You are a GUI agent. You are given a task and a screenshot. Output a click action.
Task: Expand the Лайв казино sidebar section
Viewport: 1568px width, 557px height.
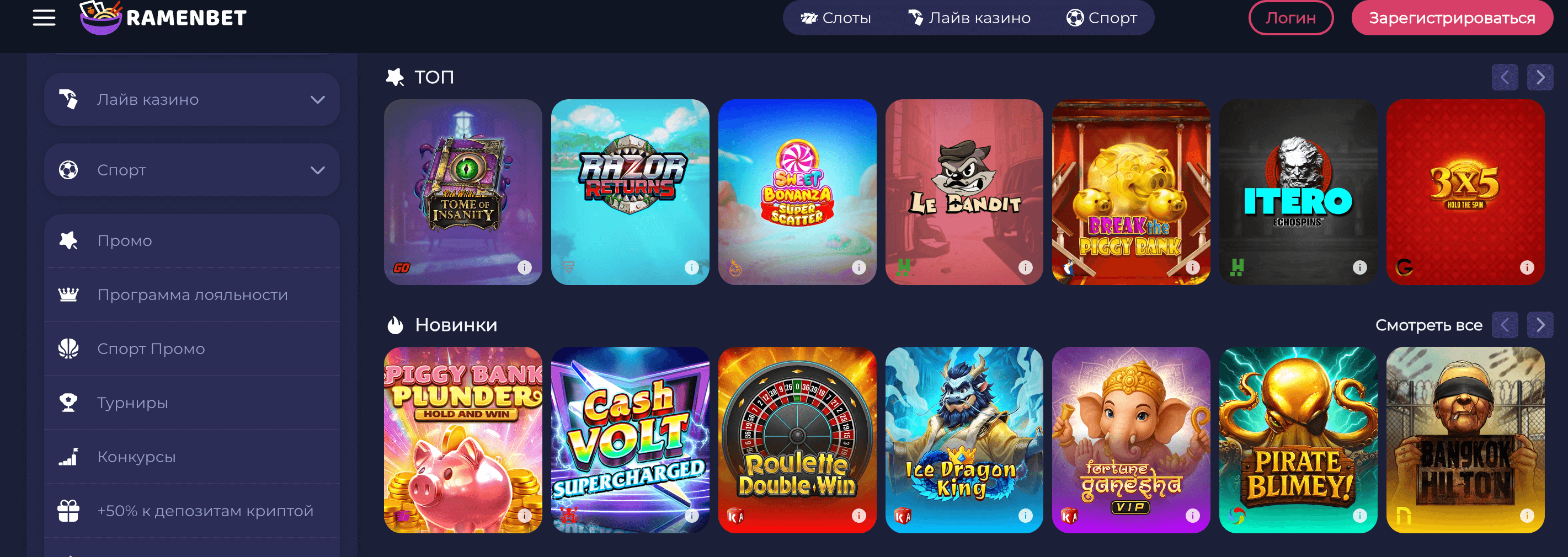point(192,99)
